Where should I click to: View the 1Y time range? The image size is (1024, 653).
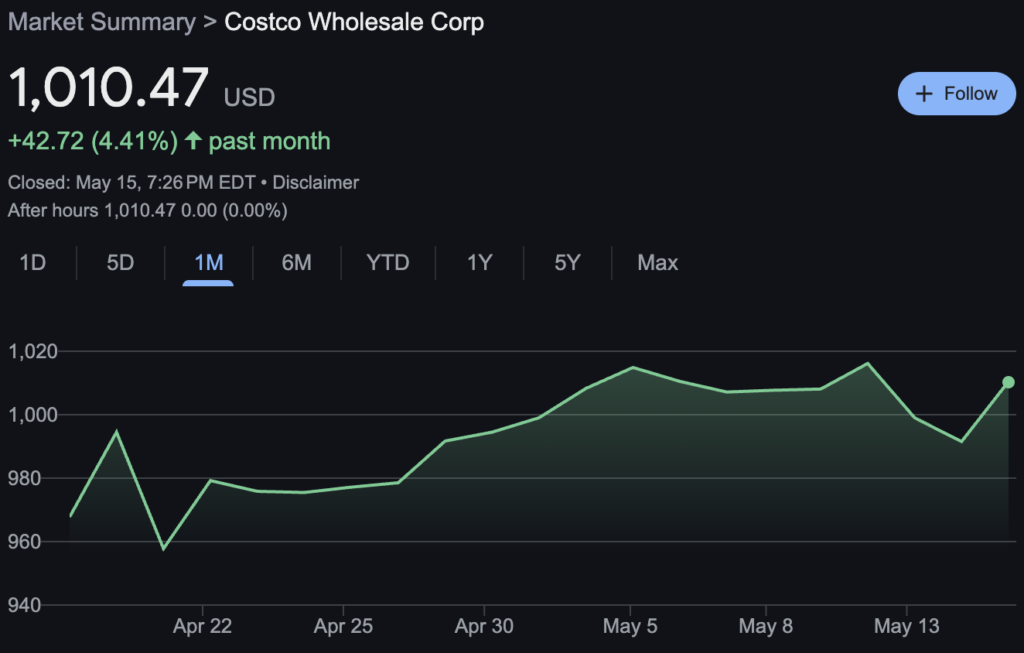point(479,263)
